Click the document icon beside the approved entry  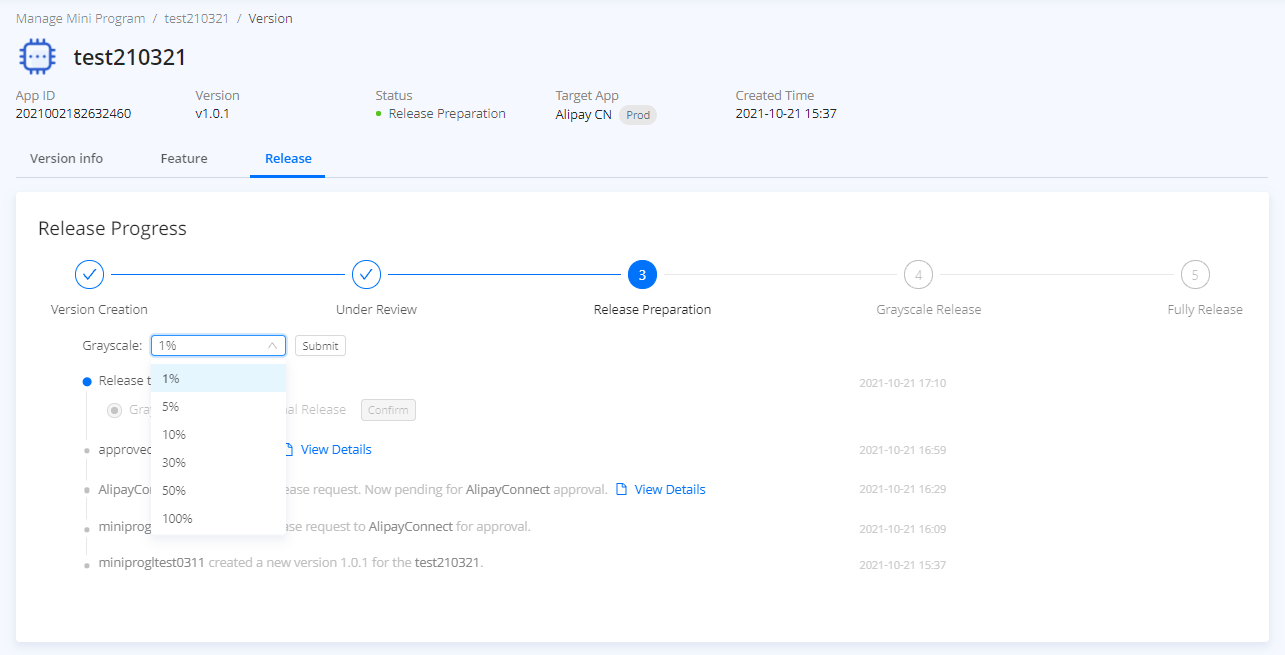[x=289, y=450]
